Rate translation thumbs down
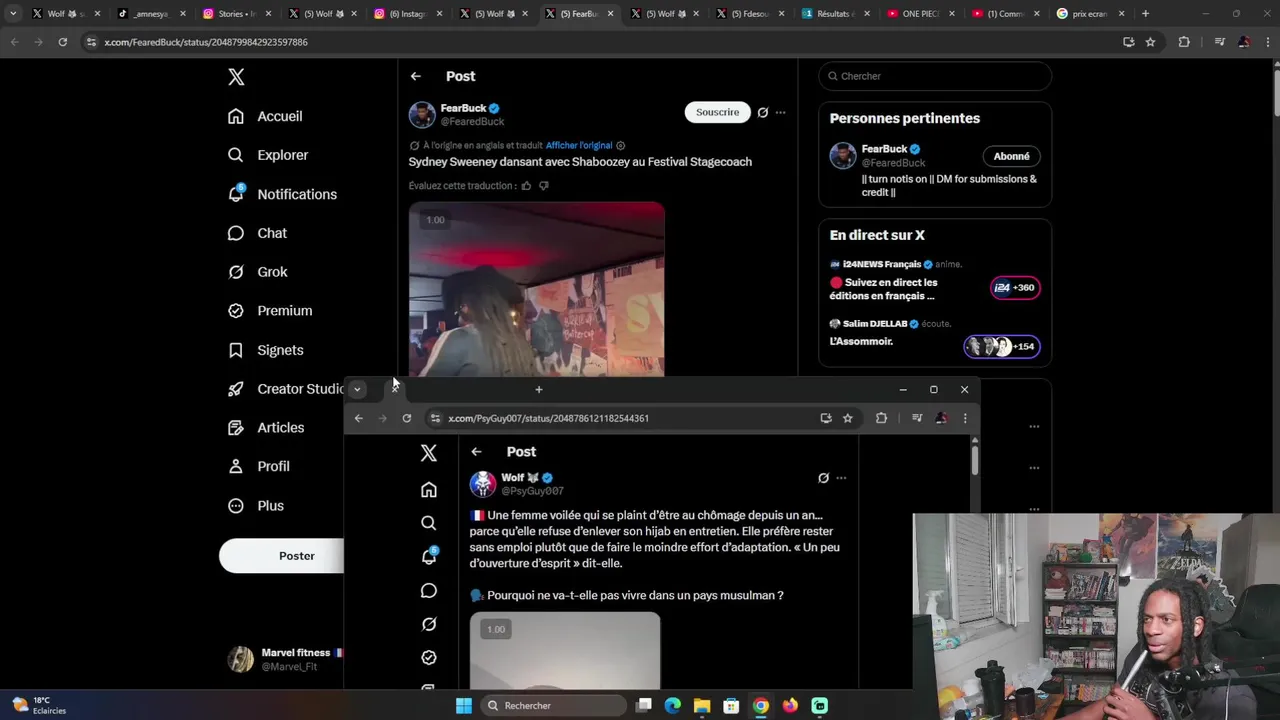 [x=544, y=186]
